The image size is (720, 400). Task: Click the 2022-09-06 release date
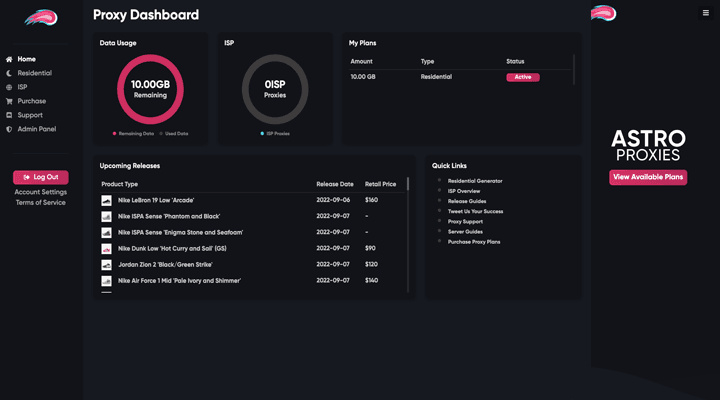(x=333, y=200)
